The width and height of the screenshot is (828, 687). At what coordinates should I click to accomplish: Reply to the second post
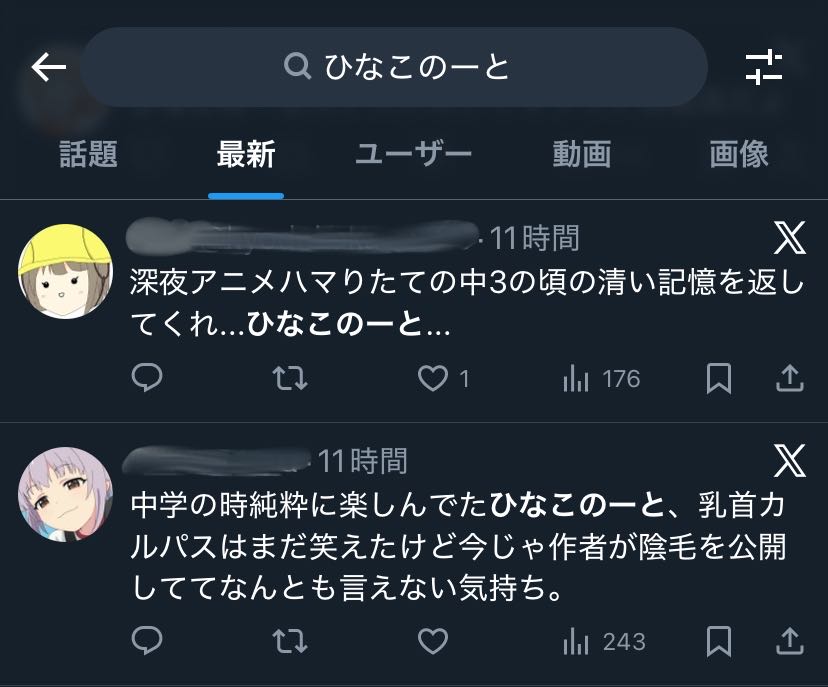(147, 641)
